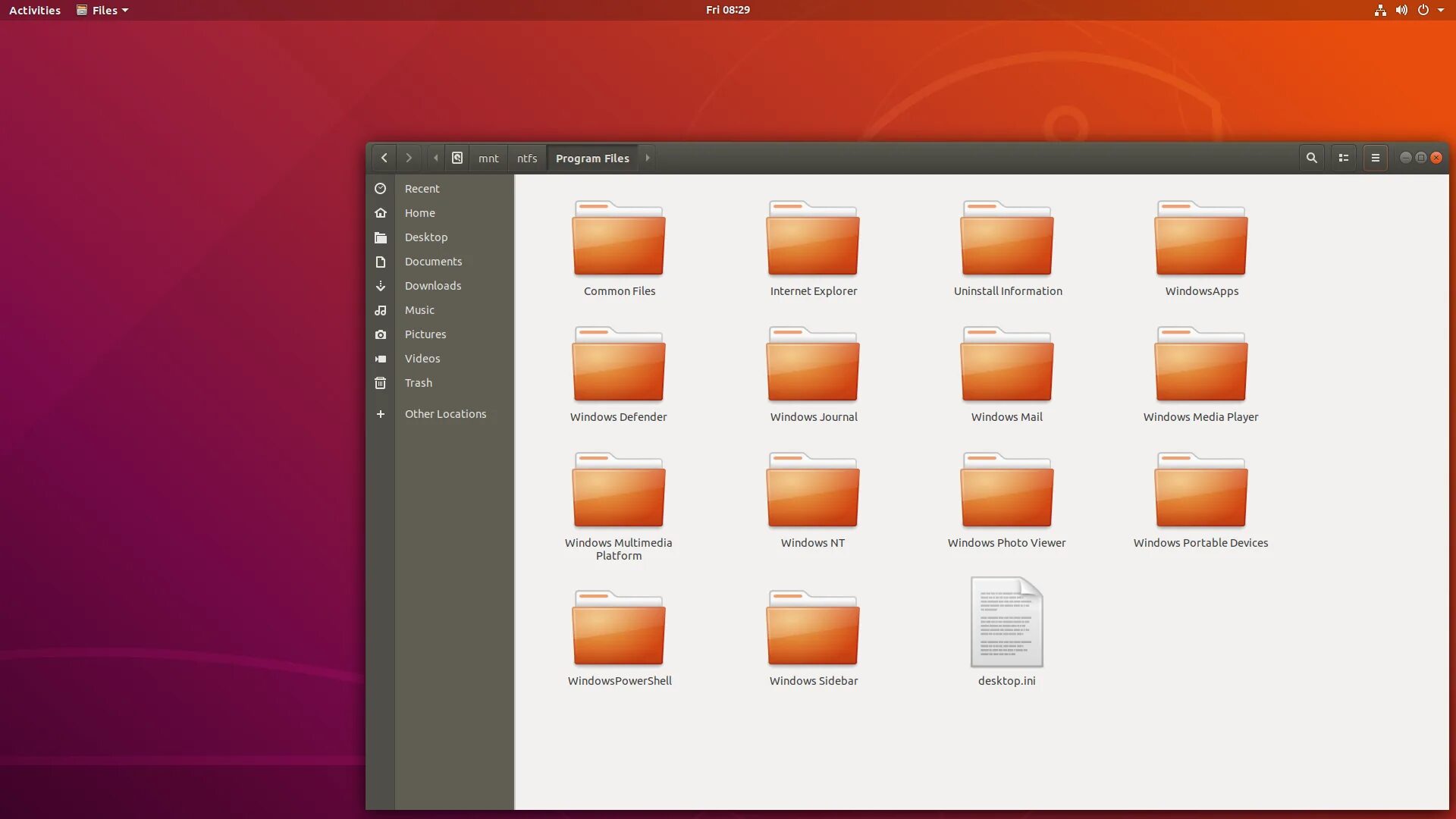This screenshot has height=819, width=1456.
Task: Toggle list view with the view button
Action: click(x=1344, y=158)
